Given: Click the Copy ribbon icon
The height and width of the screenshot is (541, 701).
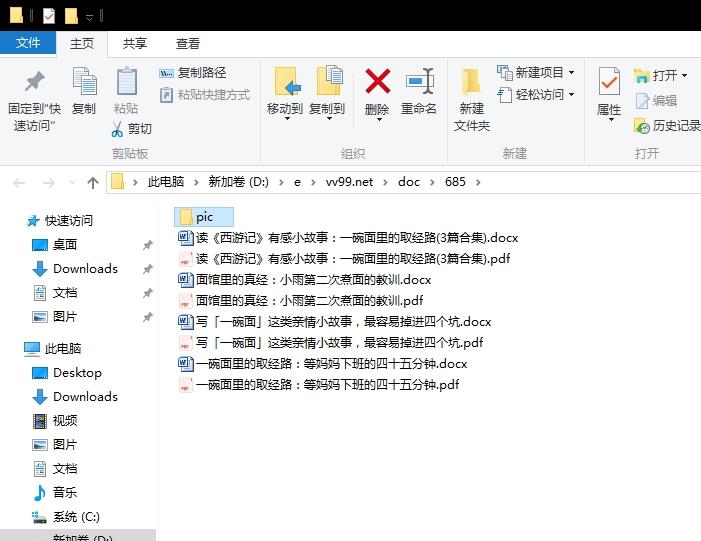Looking at the screenshot, I should (84, 81).
